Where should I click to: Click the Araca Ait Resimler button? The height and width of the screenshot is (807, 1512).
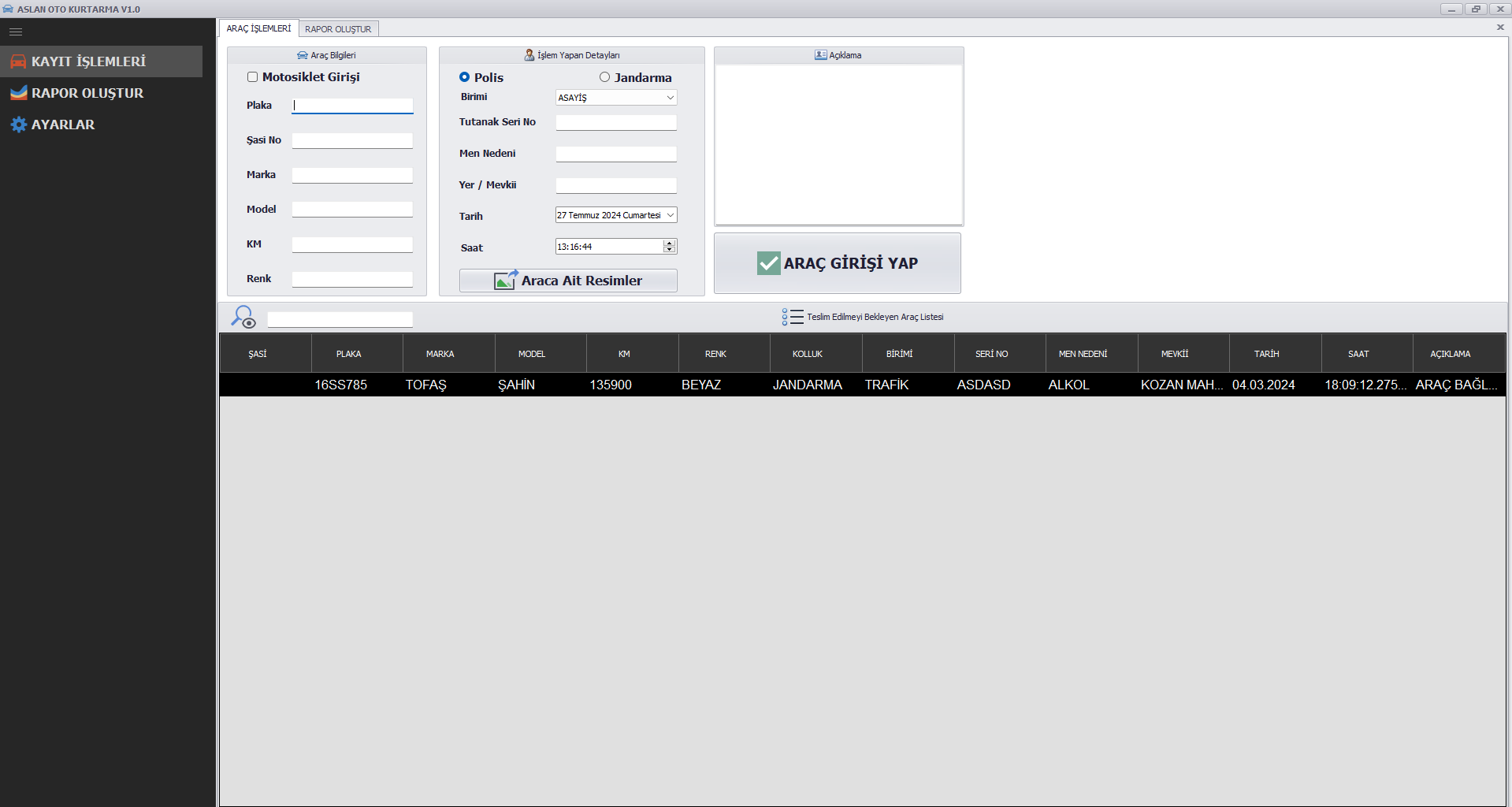(568, 281)
